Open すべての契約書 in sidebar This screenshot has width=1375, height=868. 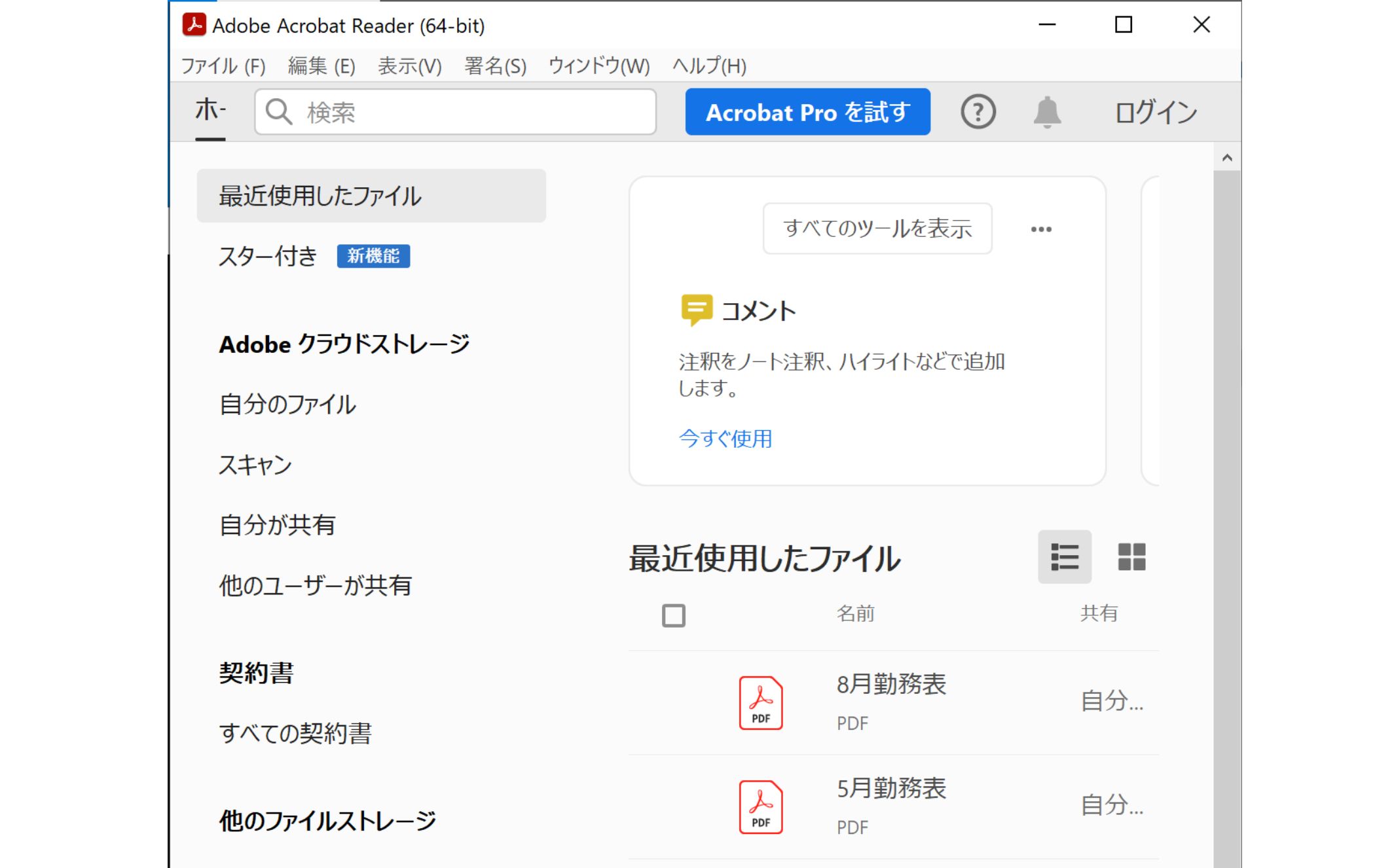[x=295, y=733]
